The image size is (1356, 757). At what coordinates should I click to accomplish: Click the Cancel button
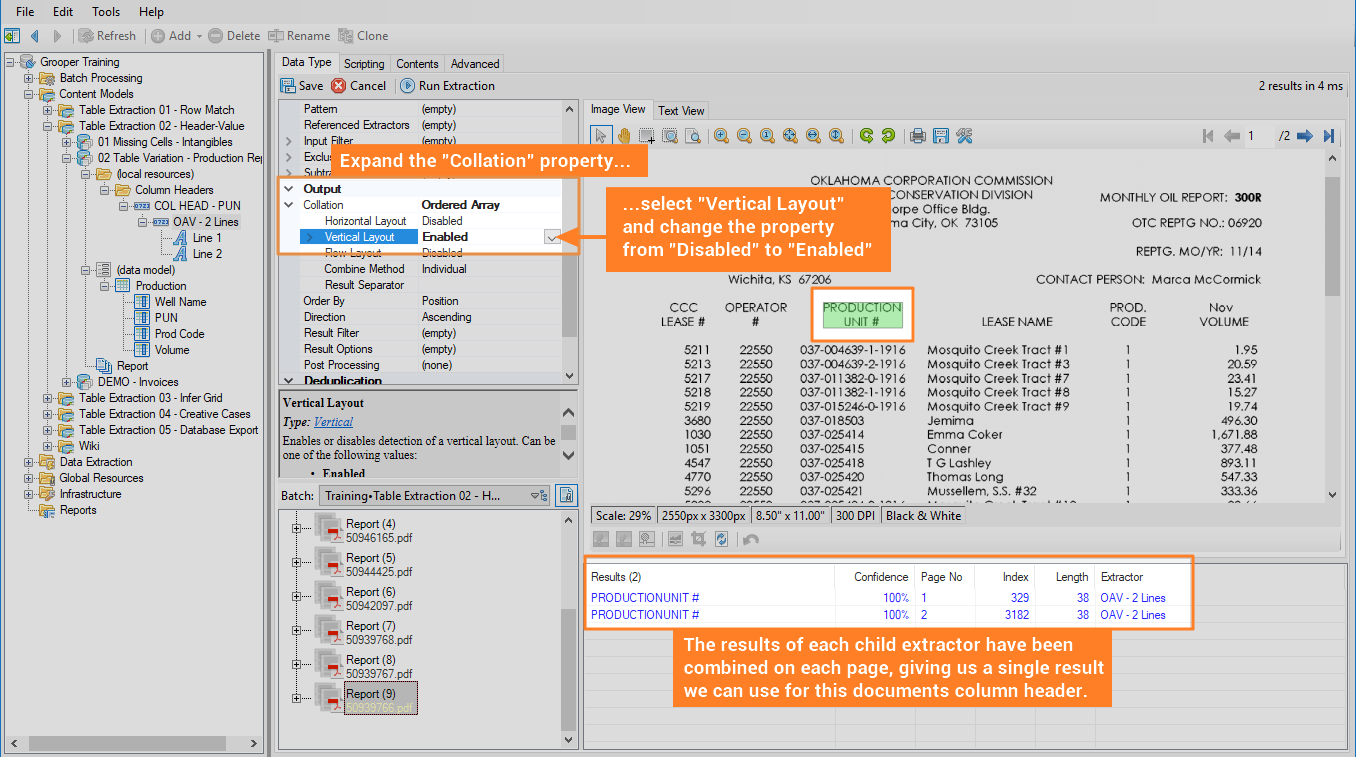[359, 86]
